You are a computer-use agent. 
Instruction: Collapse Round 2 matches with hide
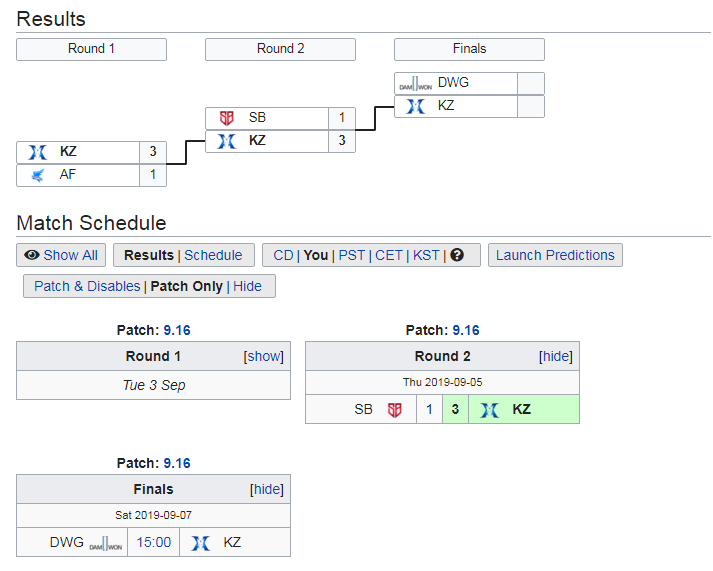click(556, 356)
